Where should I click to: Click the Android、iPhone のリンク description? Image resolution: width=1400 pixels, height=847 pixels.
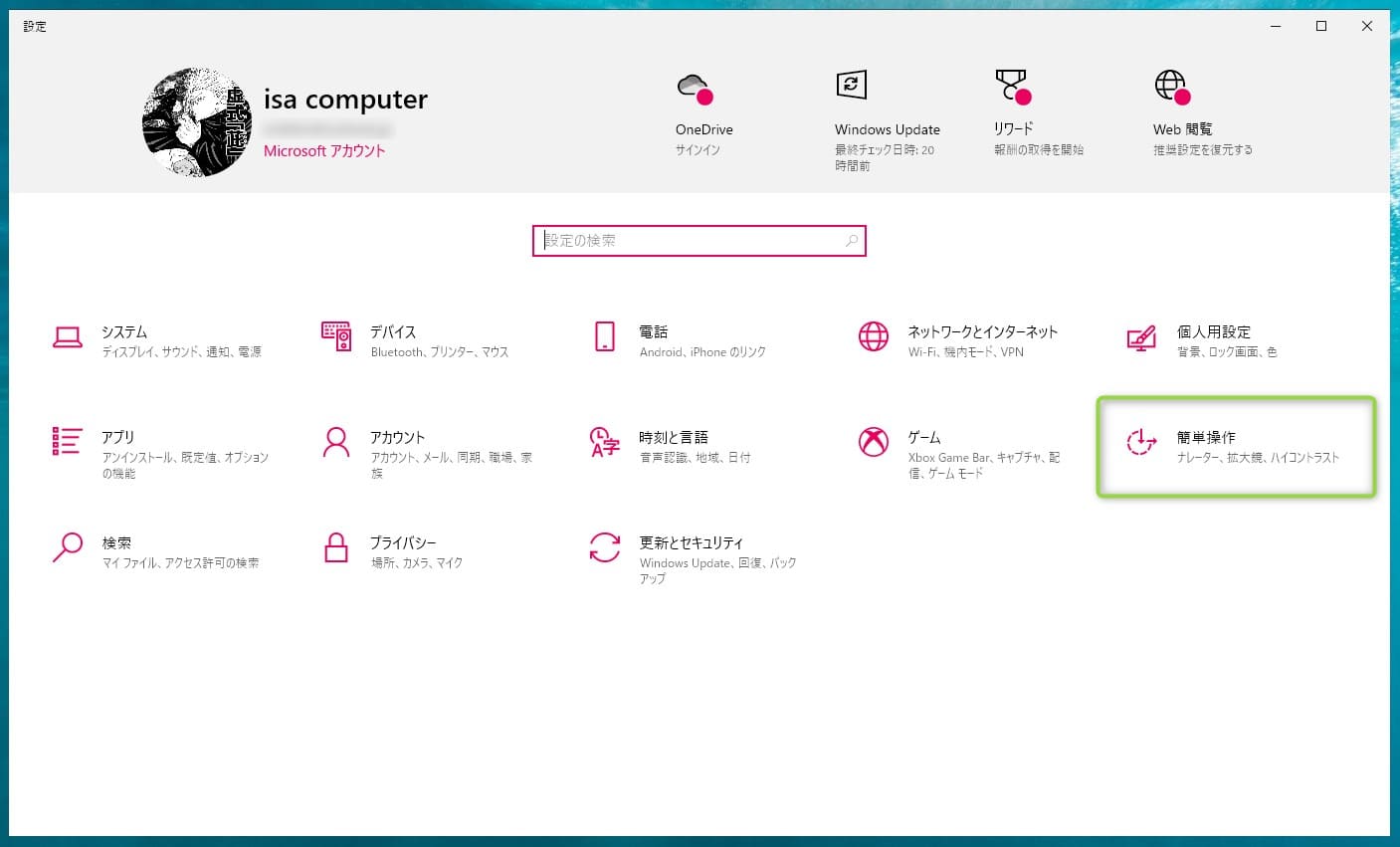coord(702,352)
